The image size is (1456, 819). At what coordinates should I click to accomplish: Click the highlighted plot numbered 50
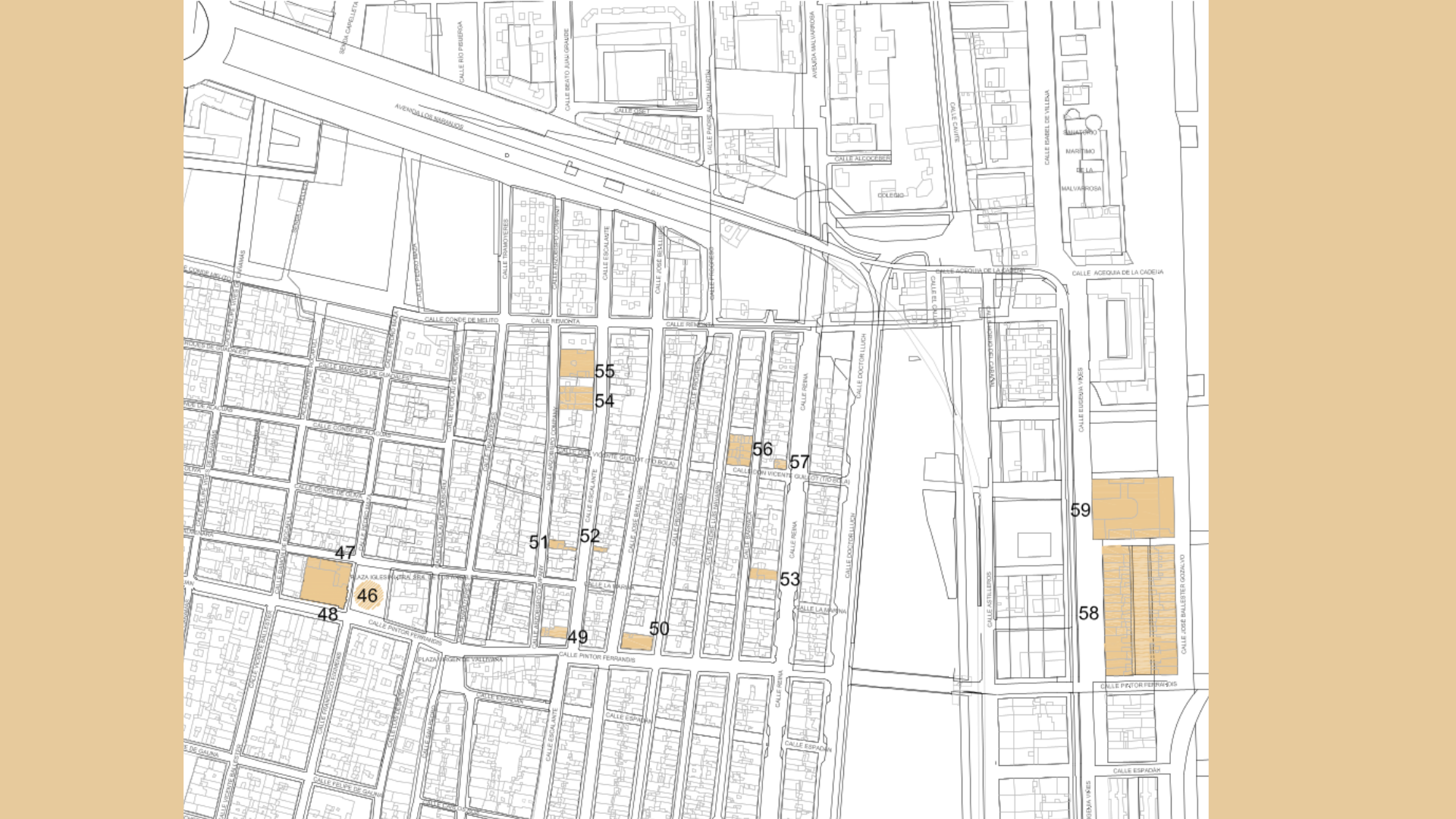tap(636, 642)
